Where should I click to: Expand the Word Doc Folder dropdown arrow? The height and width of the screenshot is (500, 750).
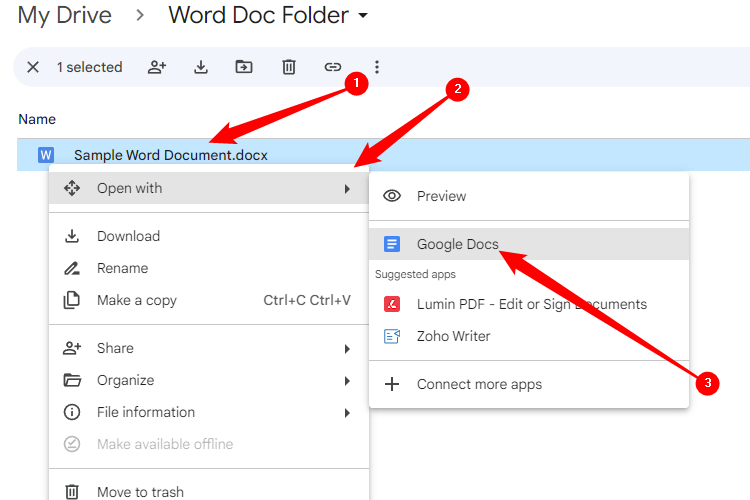(363, 16)
